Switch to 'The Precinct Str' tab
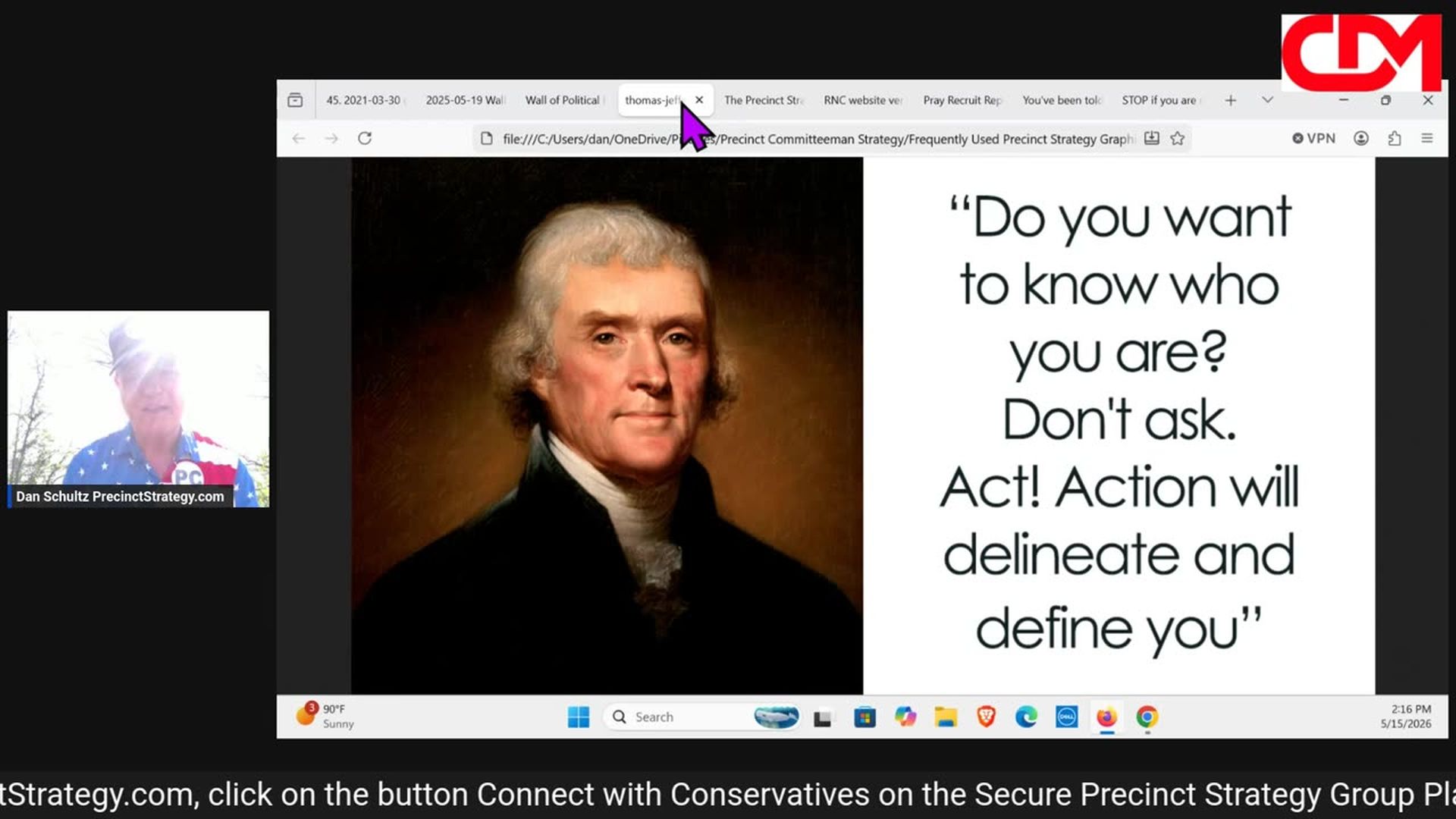The height and width of the screenshot is (819, 1456). (x=764, y=100)
